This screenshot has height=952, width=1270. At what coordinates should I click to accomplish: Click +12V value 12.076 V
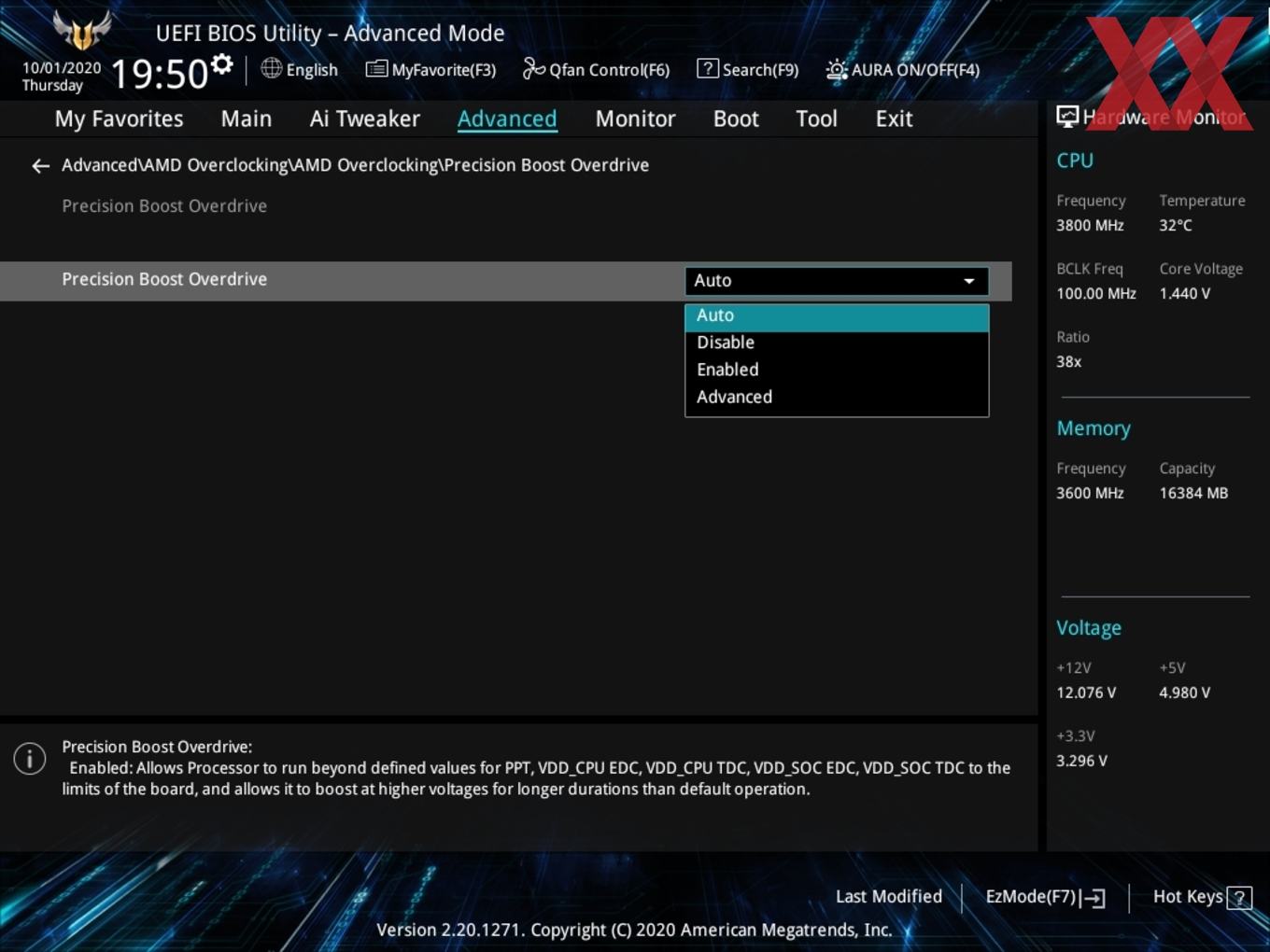(1086, 693)
